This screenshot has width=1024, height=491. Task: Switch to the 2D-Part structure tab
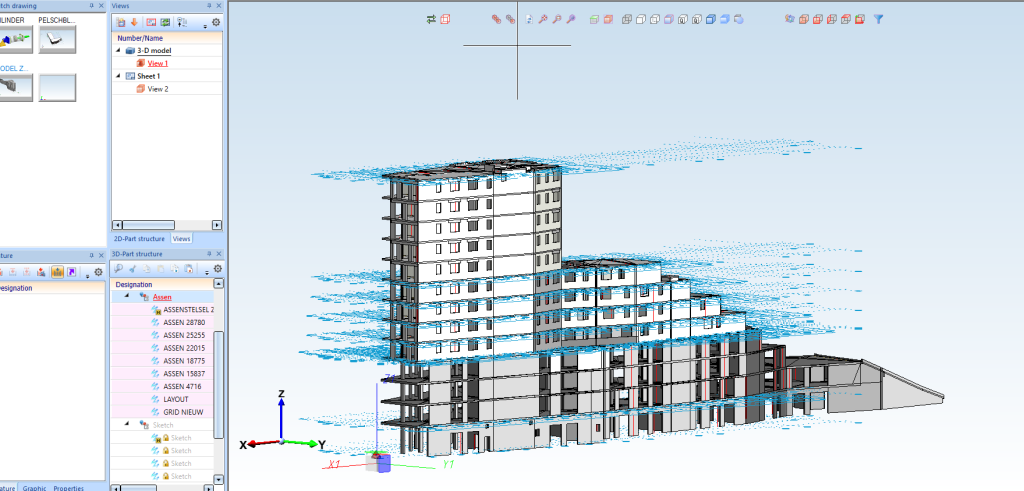tap(138, 239)
